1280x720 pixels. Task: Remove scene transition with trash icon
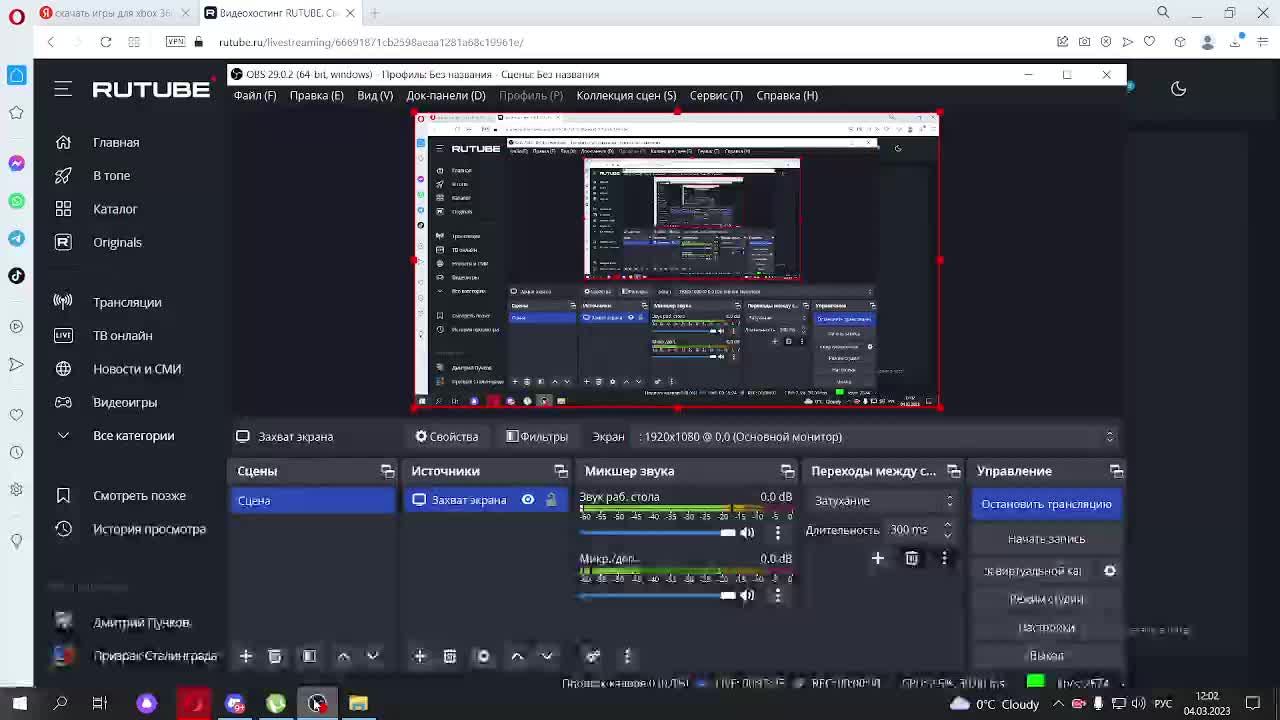pyautogui.click(x=912, y=558)
